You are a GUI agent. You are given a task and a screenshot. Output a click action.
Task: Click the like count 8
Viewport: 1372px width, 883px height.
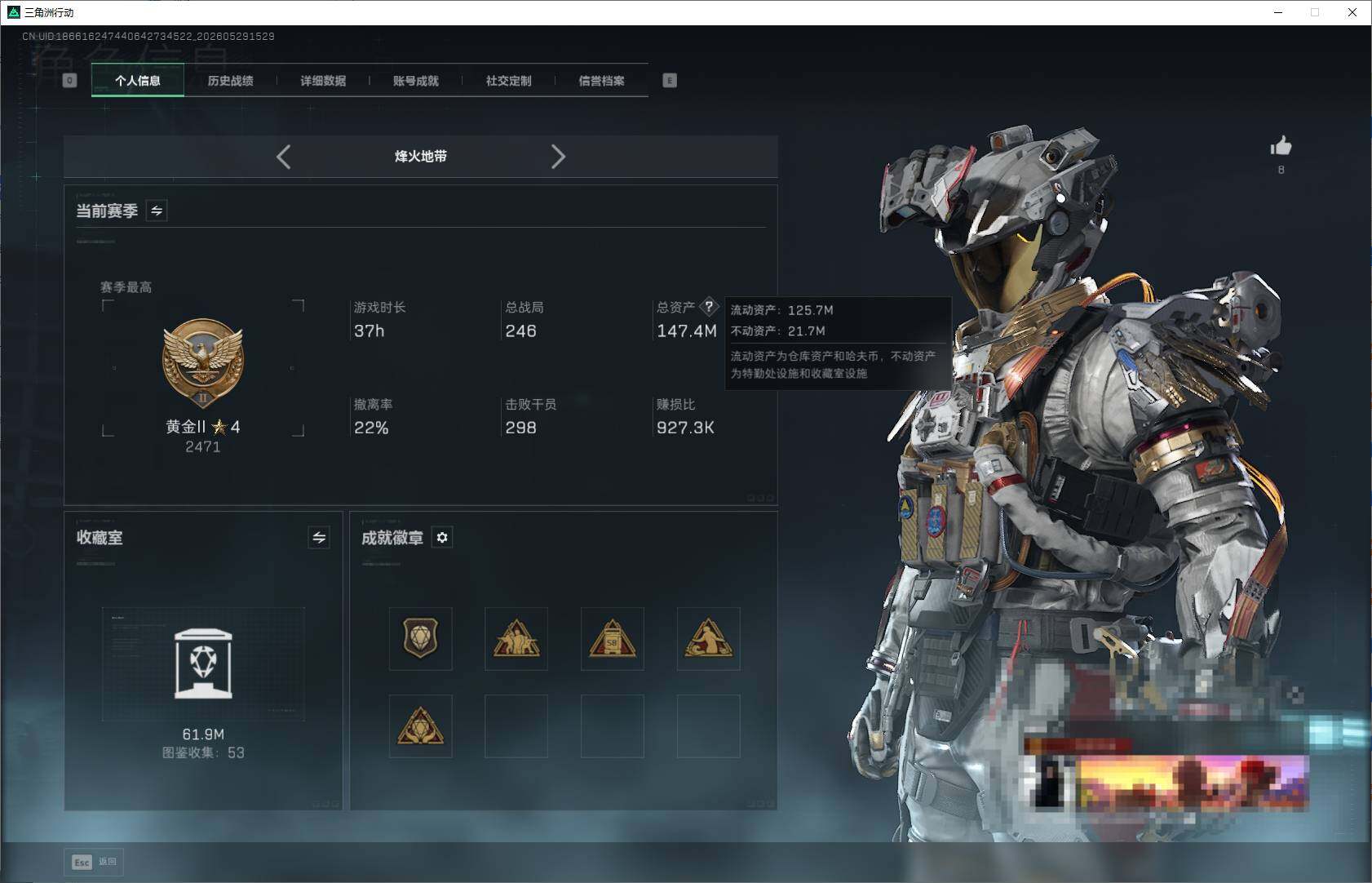coord(1281,170)
